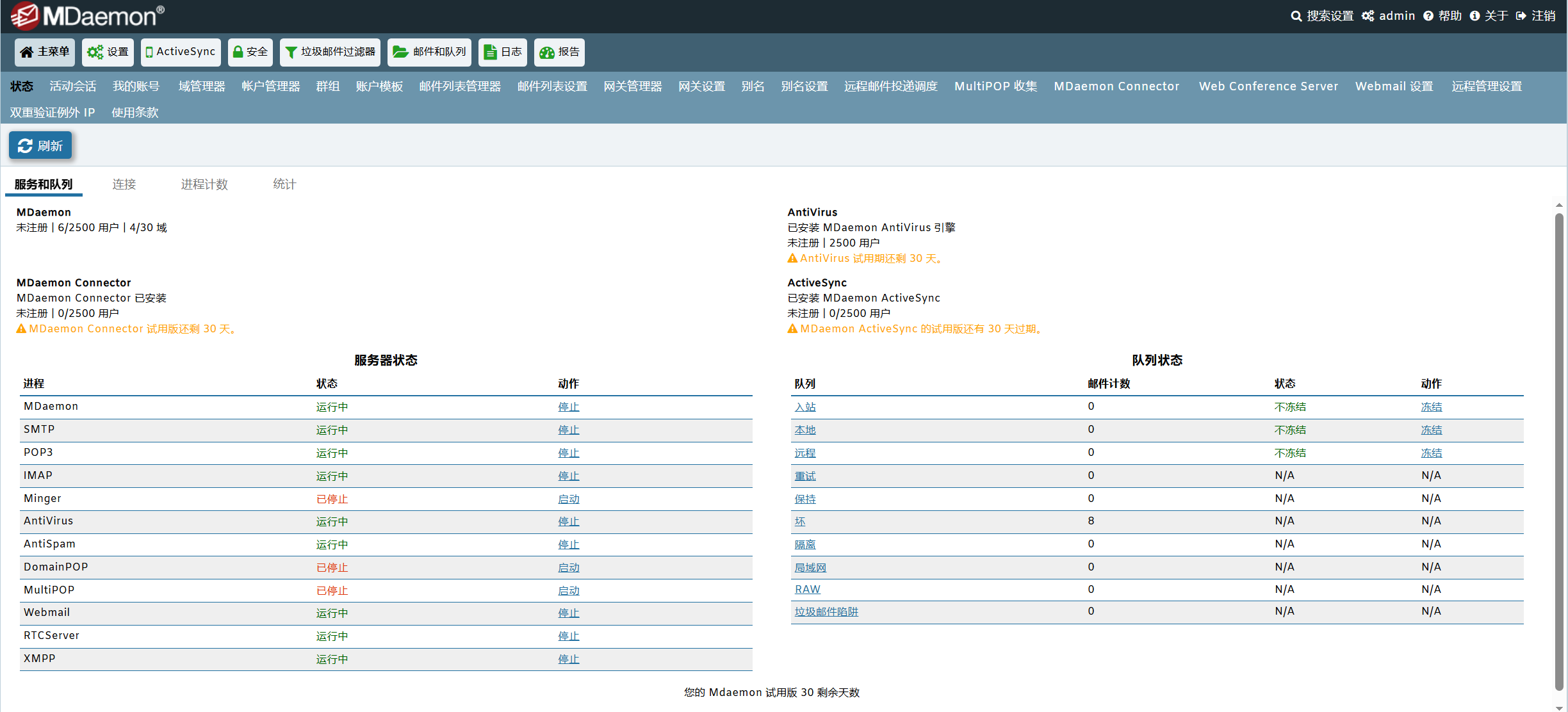Select the 服务和队列 tab
1568x712 pixels.
pos(44,184)
